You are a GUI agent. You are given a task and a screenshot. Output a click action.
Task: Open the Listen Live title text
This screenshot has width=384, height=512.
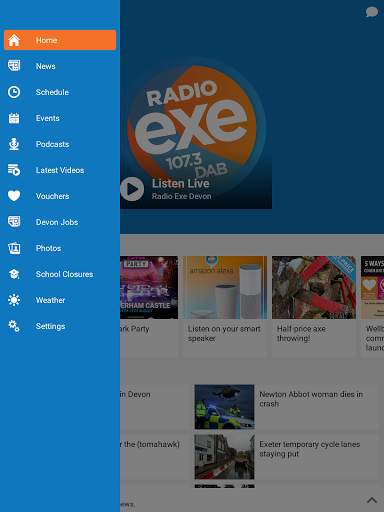181,183
